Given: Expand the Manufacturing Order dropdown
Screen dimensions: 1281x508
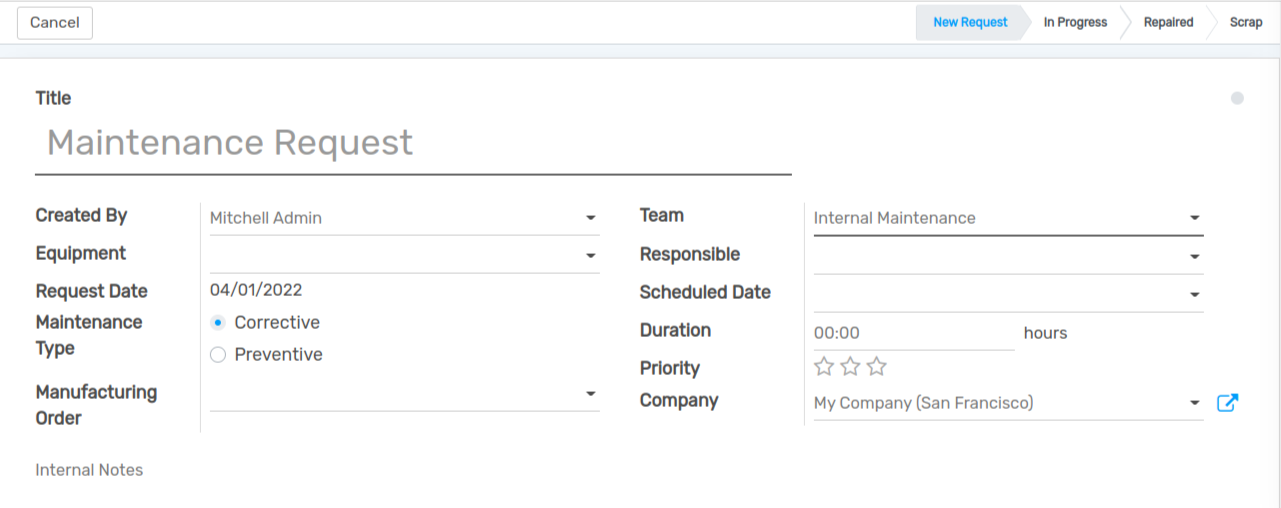Looking at the screenshot, I should point(590,394).
